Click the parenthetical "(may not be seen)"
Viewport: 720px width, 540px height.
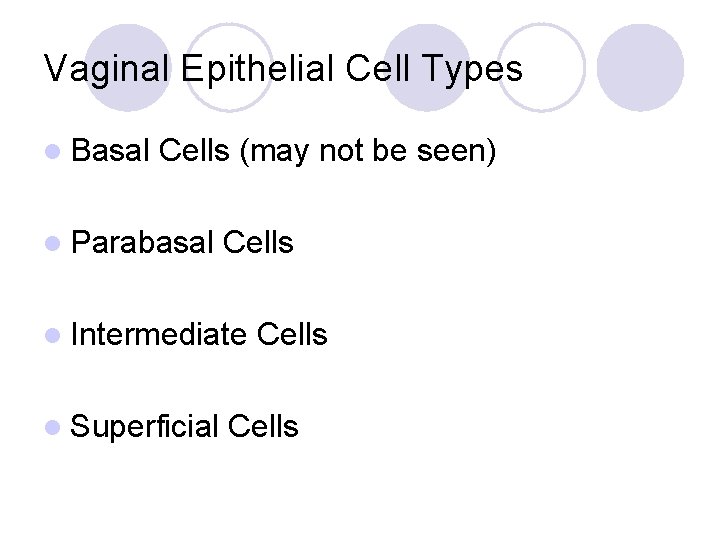coord(368,151)
